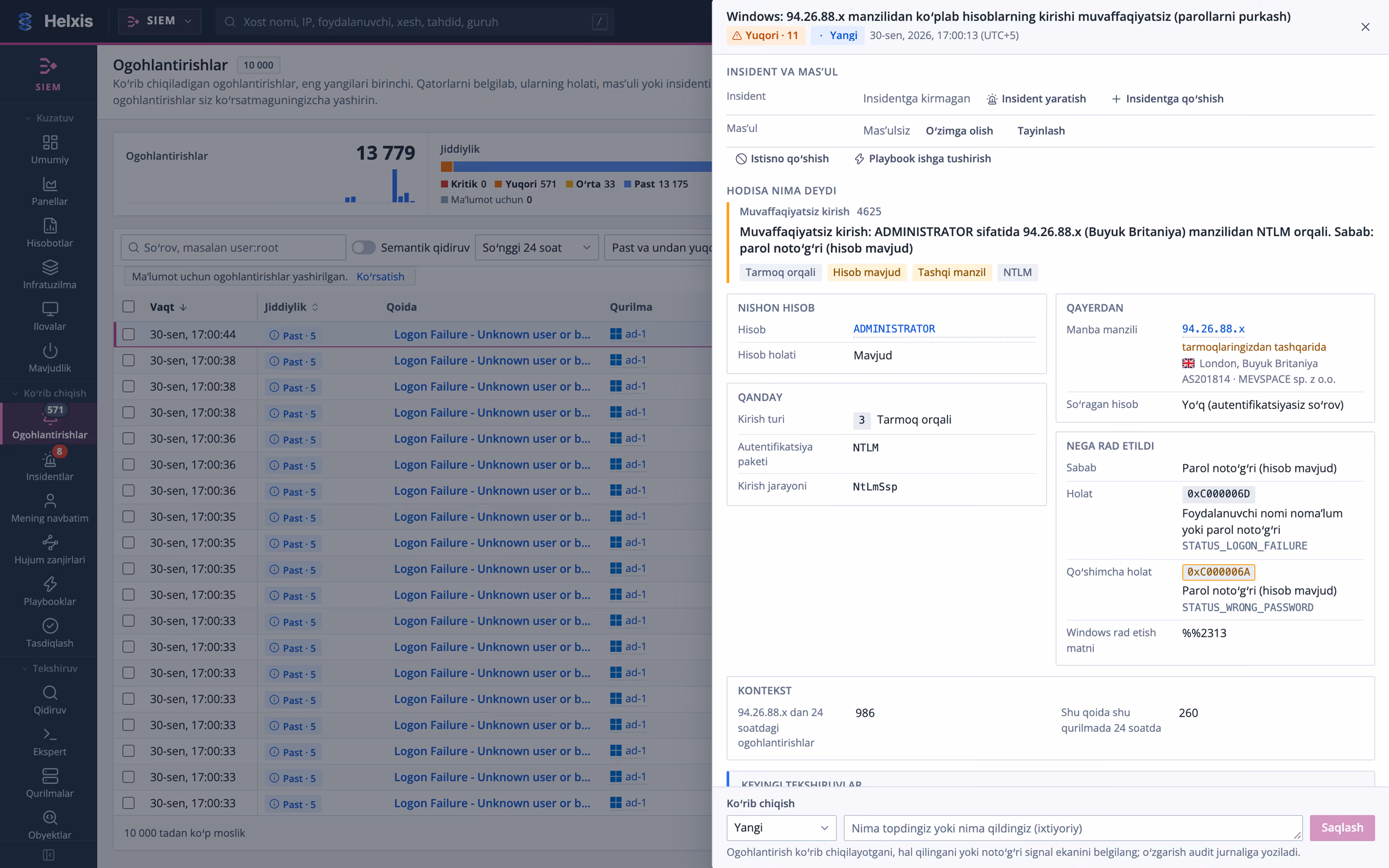
Task: Click Insident yaratish button
Action: point(1036,99)
